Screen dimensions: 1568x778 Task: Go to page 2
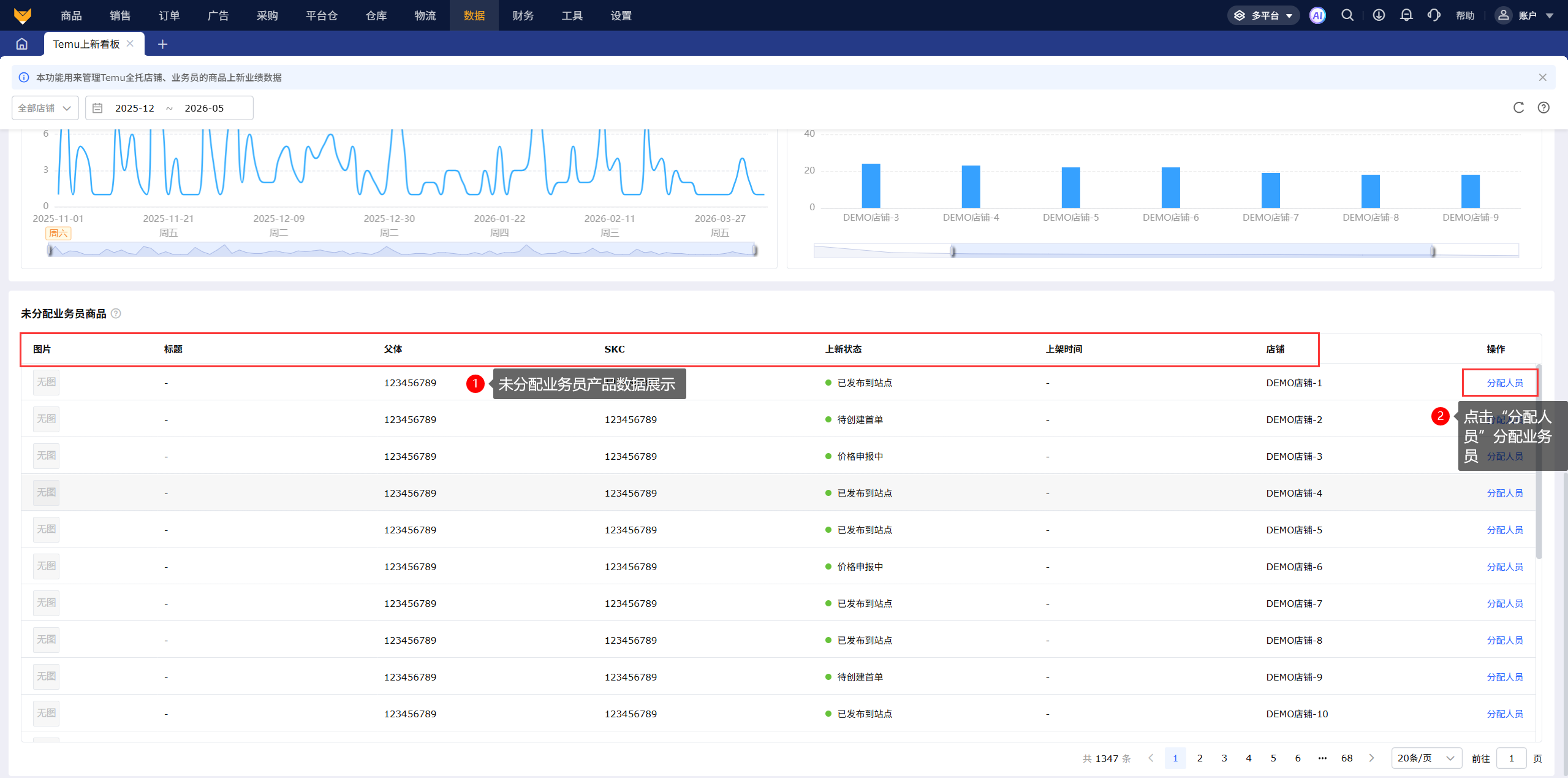click(1200, 758)
